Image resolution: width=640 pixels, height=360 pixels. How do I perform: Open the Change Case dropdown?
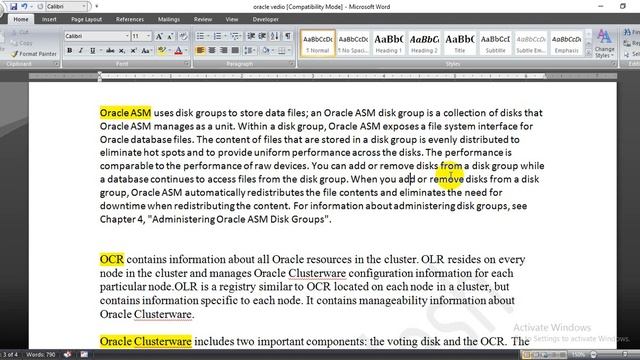point(146,51)
